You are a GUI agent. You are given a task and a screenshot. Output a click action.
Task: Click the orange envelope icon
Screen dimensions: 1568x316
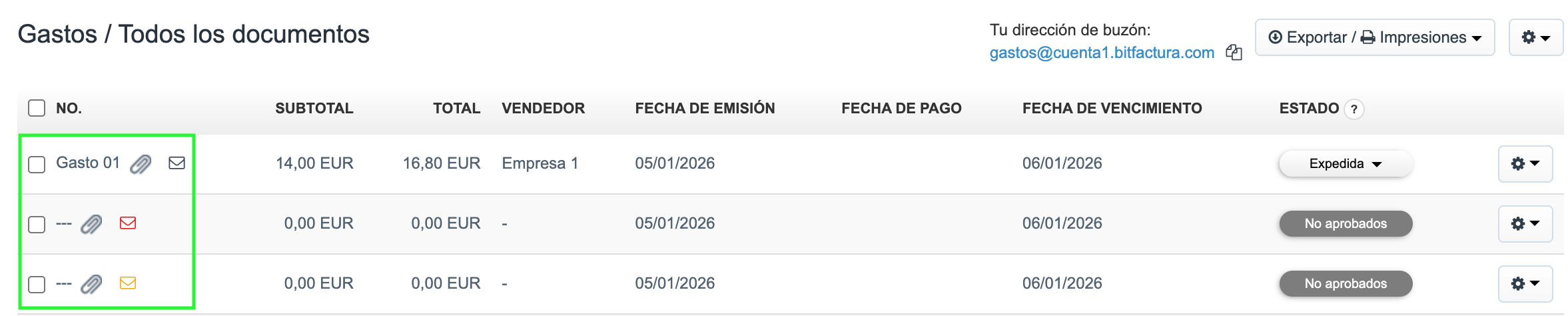coord(128,283)
